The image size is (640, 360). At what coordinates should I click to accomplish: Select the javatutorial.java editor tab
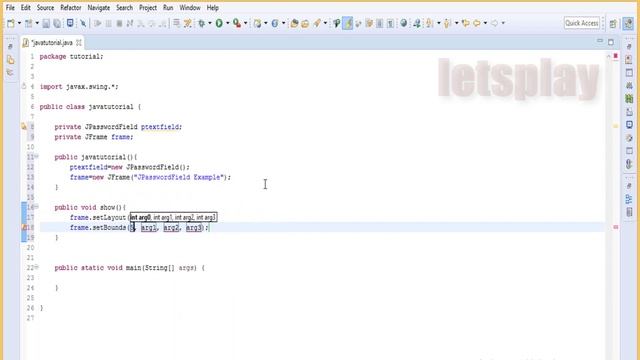coord(52,42)
